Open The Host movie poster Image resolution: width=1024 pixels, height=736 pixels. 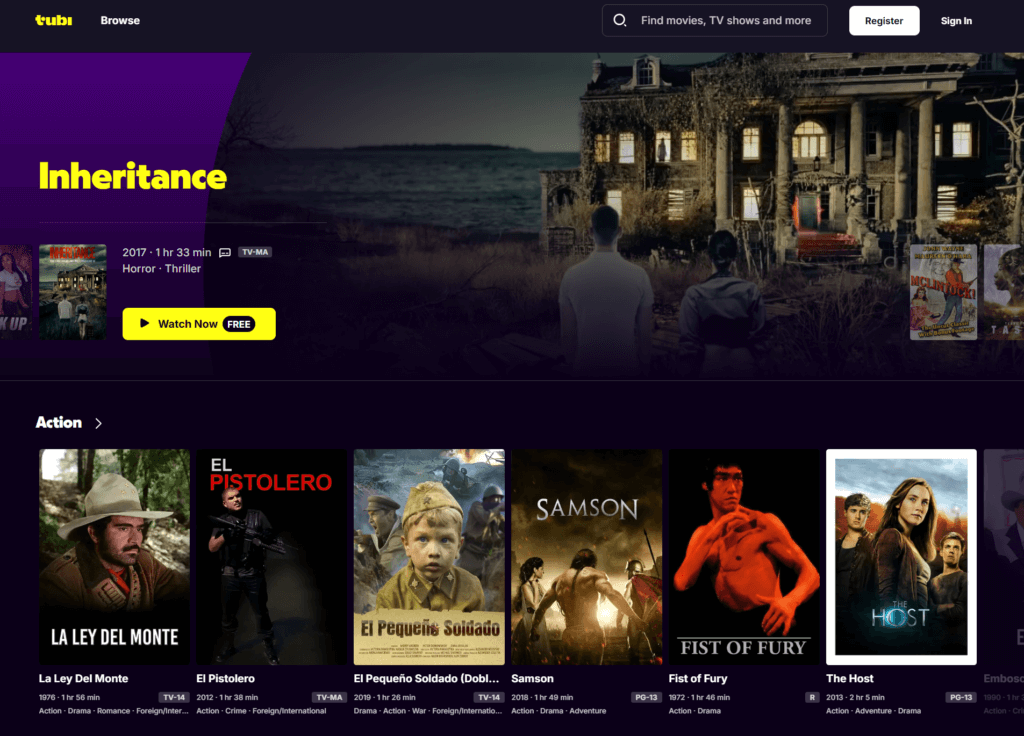(901, 556)
